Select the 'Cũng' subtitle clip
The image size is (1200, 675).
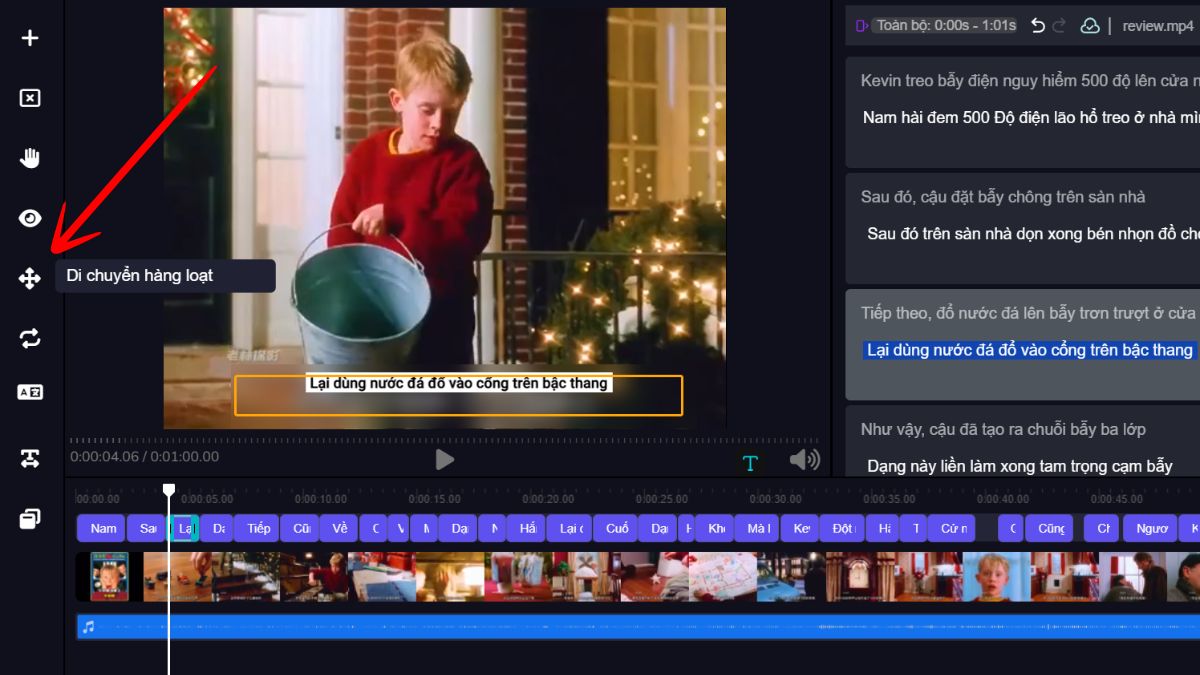coord(1050,528)
